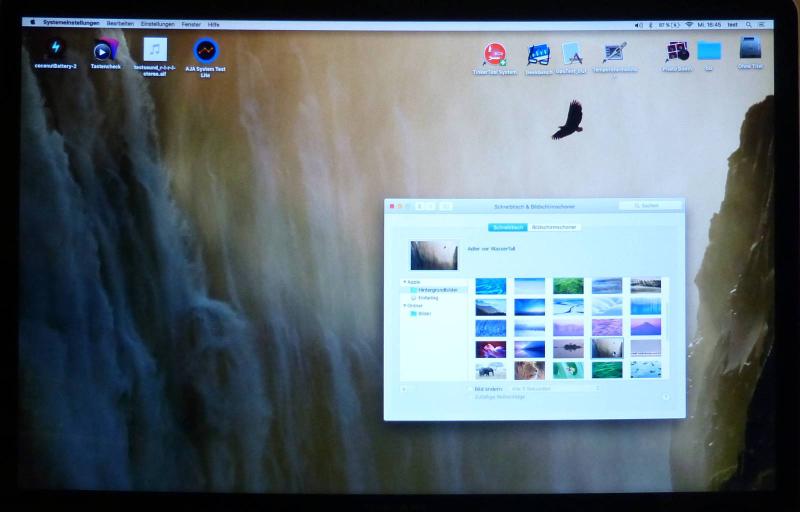Choose the waterfall eagle wallpaper thumbnail

(607, 348)
